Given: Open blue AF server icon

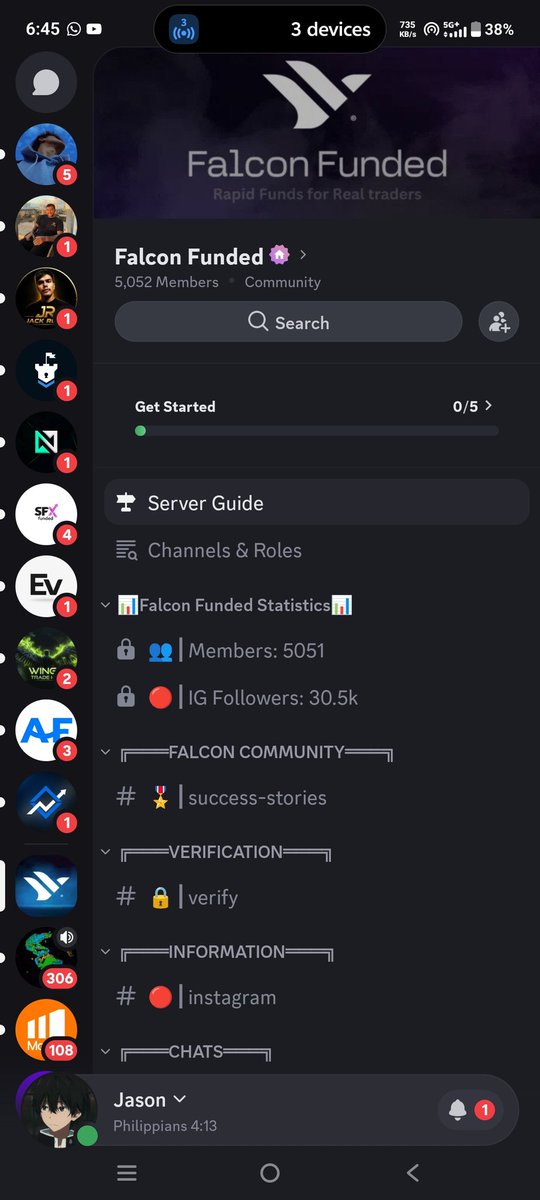Looking at the screenshot, I should [46, 730].
